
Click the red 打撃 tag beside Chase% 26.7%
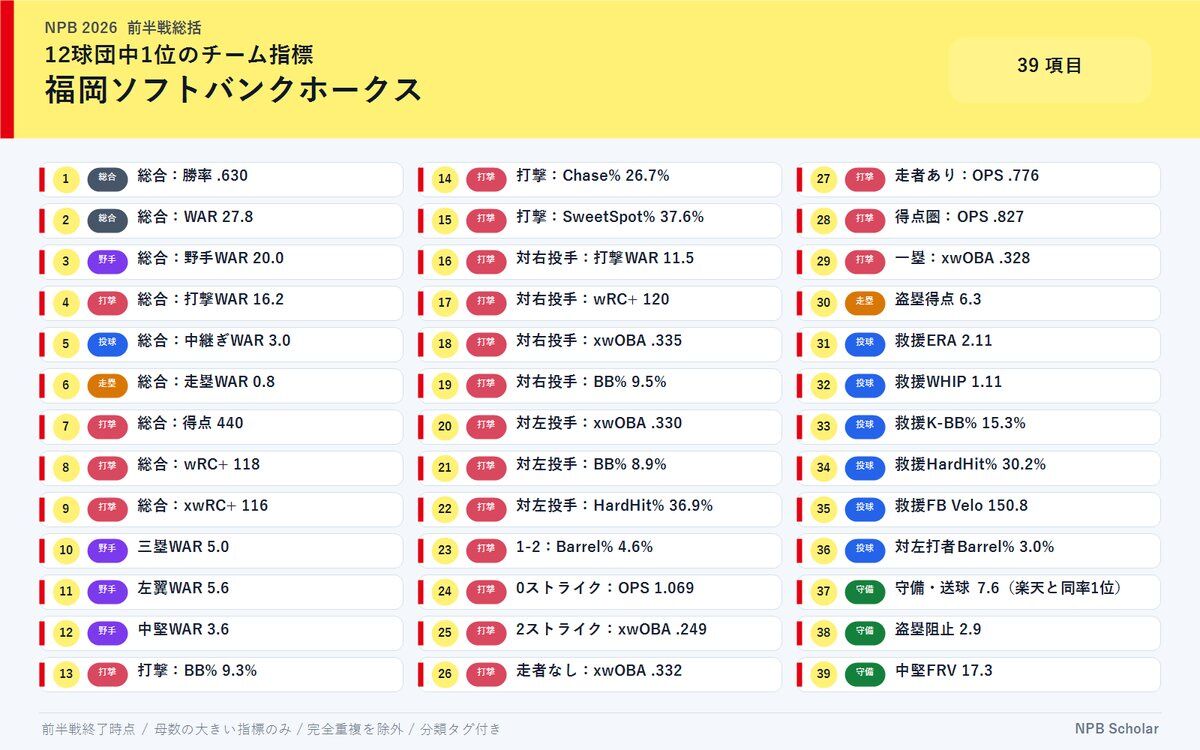click(x=486, y=180)
